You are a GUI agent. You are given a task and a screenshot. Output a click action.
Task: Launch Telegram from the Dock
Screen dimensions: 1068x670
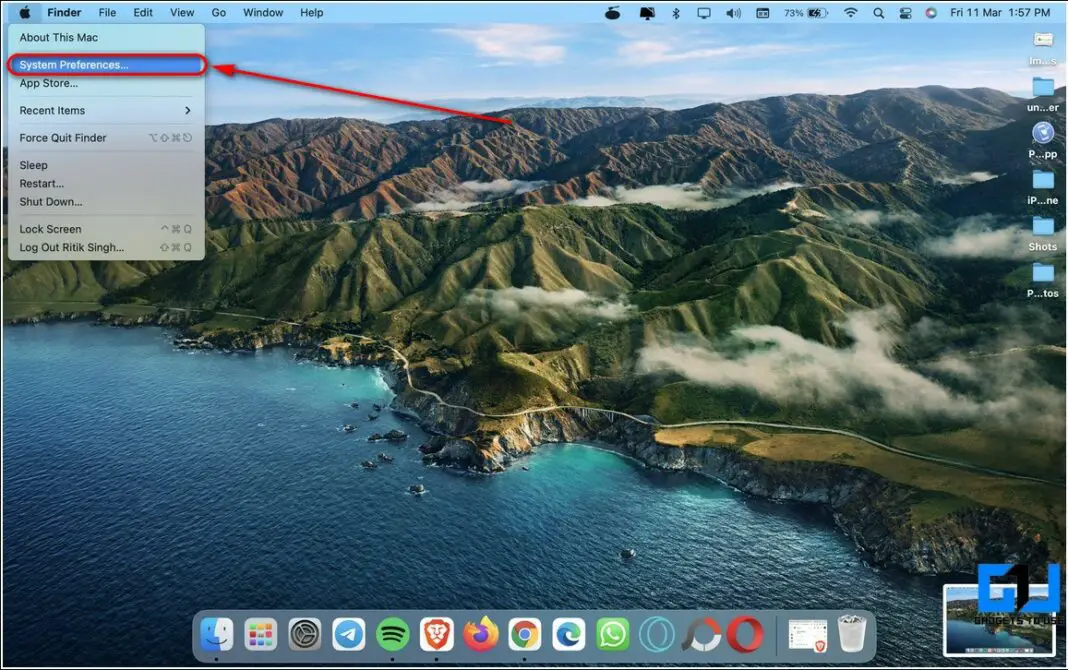click(x=349, y=633)
